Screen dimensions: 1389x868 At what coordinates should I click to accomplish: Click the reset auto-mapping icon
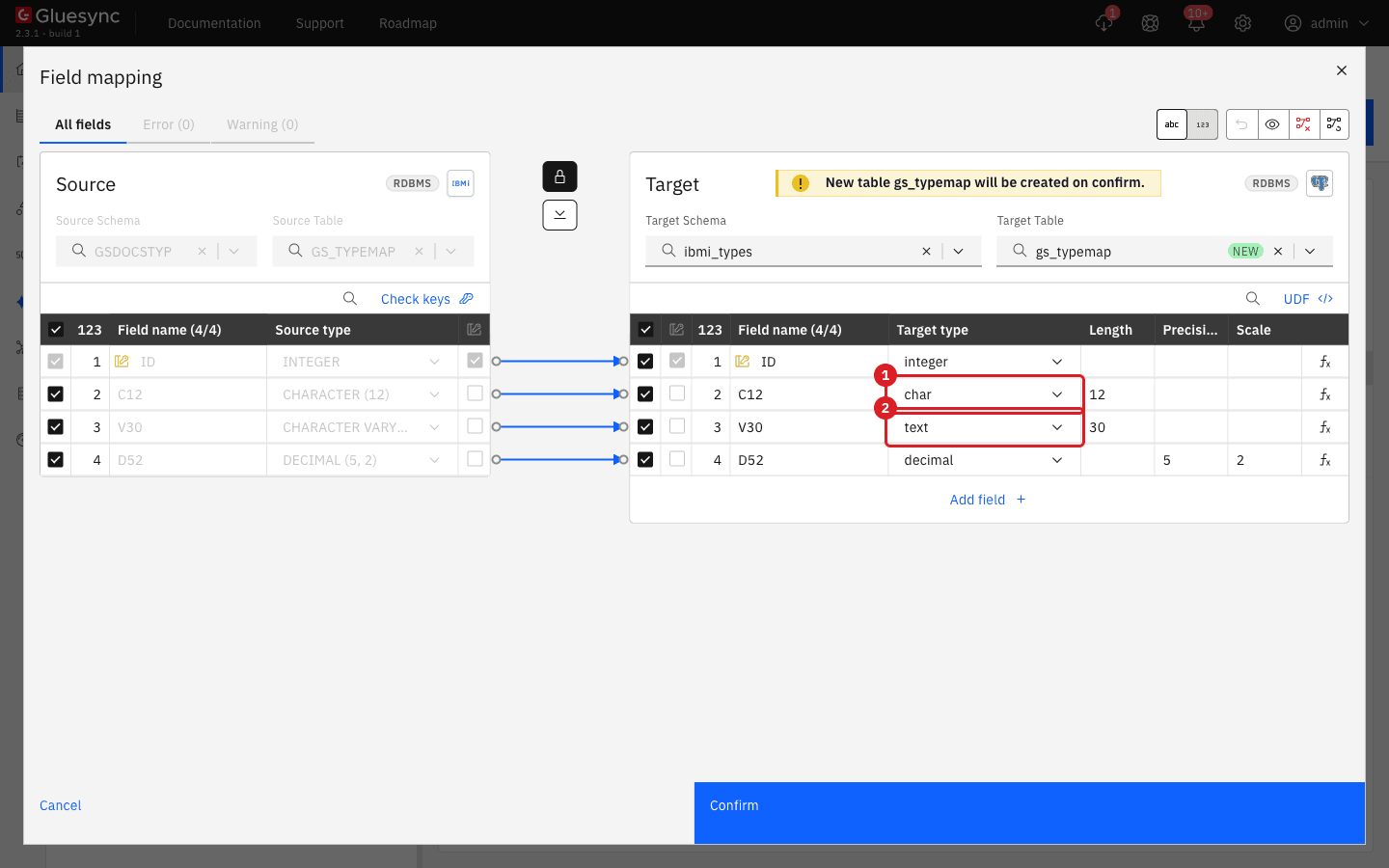1334,124
